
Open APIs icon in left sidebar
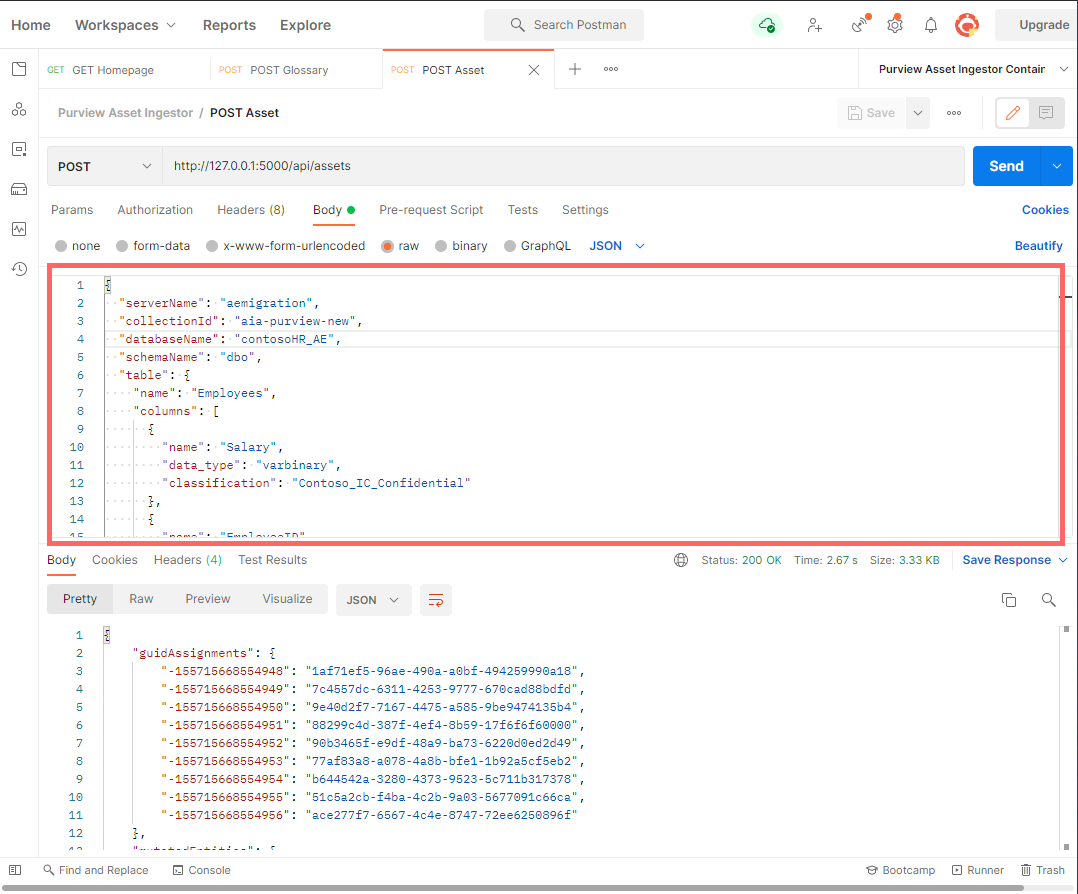click(x=19, y=109)
